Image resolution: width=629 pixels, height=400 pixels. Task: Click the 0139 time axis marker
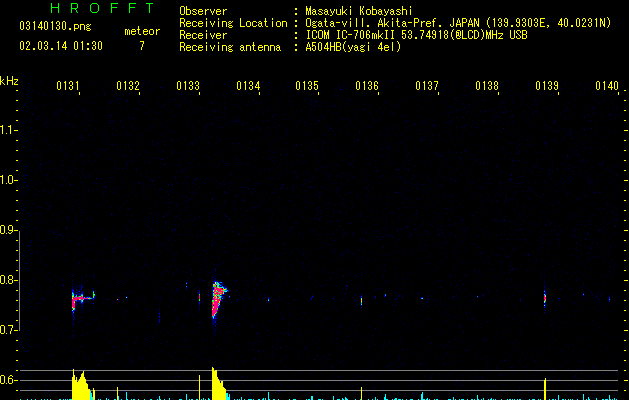547,86
